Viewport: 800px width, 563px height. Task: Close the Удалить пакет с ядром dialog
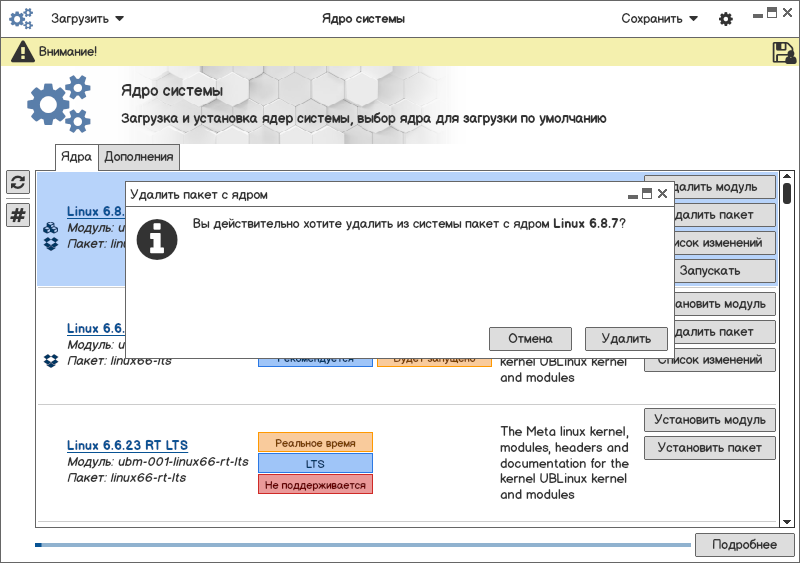(x=662, y=194)
